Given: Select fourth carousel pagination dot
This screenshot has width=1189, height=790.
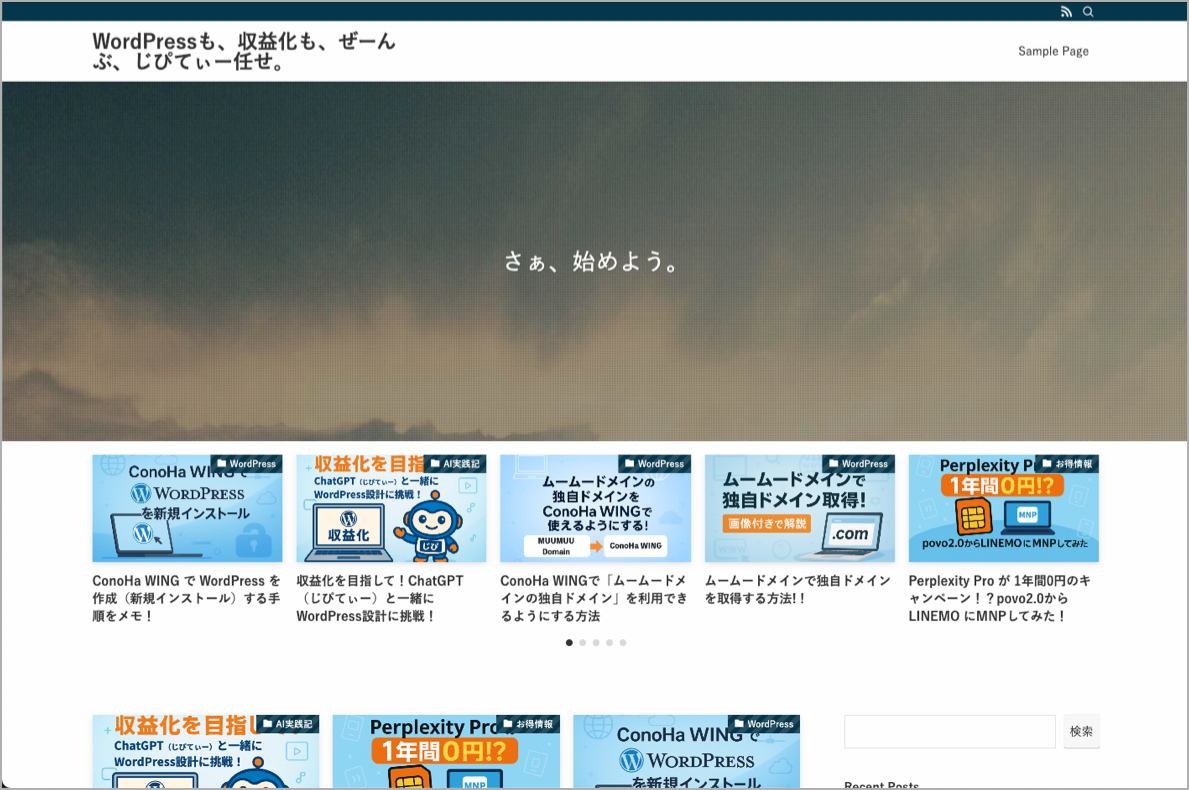Looking at the screenshot, I should (610, 643).
